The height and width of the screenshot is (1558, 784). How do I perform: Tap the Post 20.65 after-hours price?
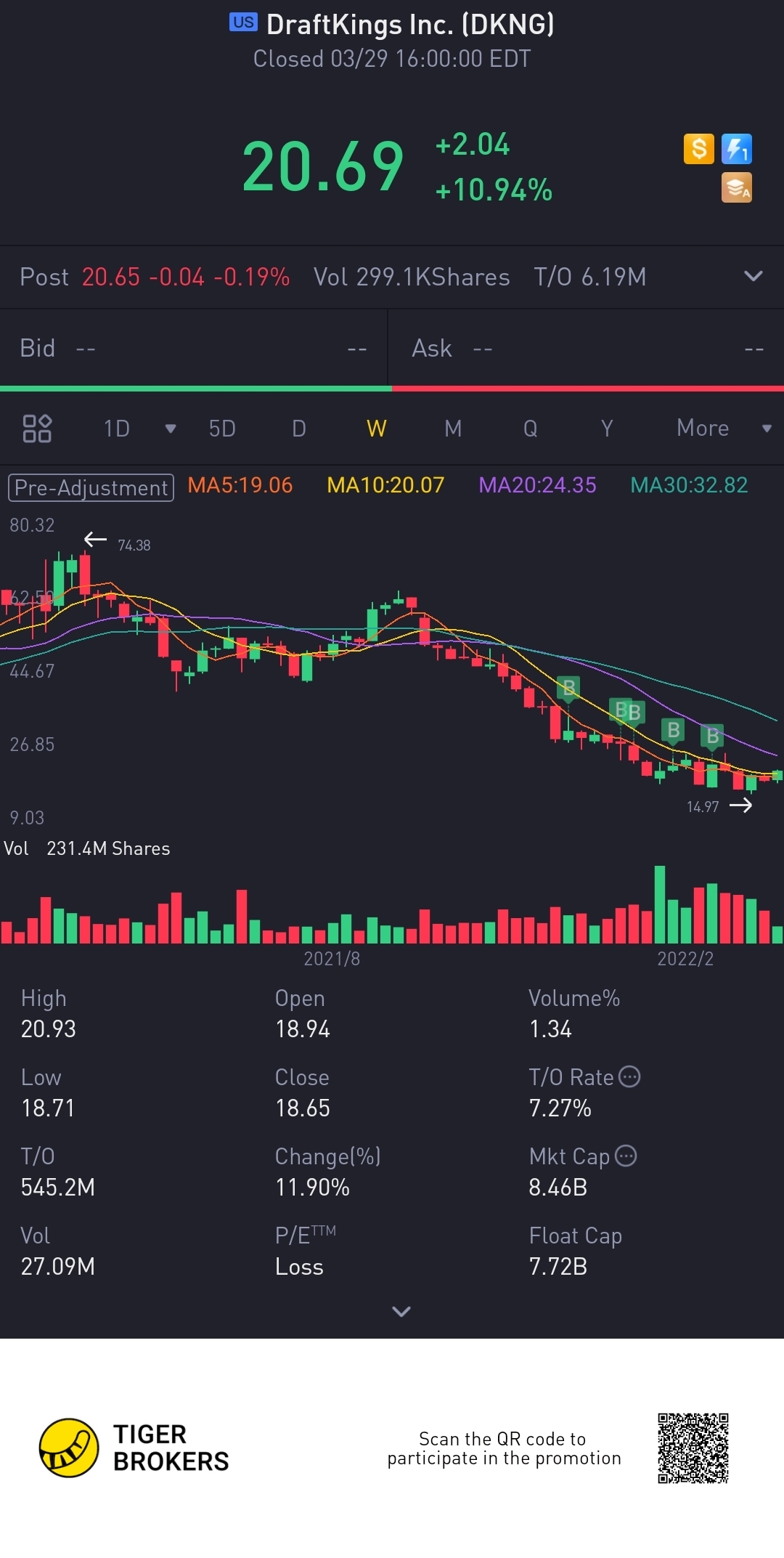pos(110,277)
